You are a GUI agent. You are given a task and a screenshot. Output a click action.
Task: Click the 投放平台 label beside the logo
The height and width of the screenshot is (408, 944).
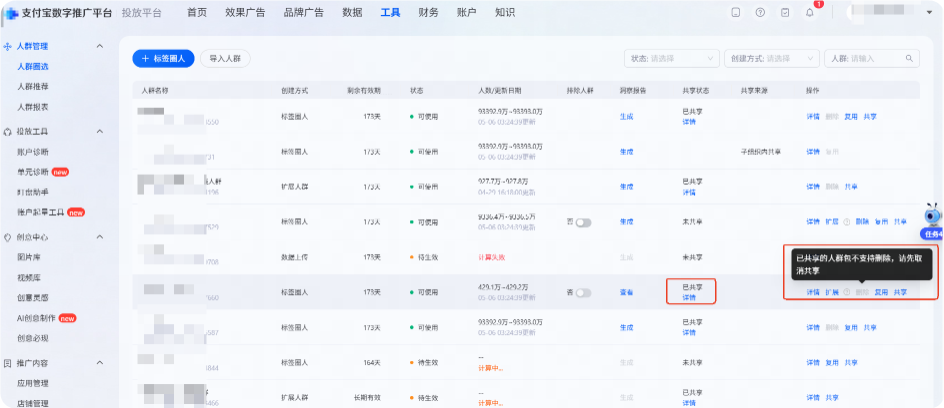(141, 13)
